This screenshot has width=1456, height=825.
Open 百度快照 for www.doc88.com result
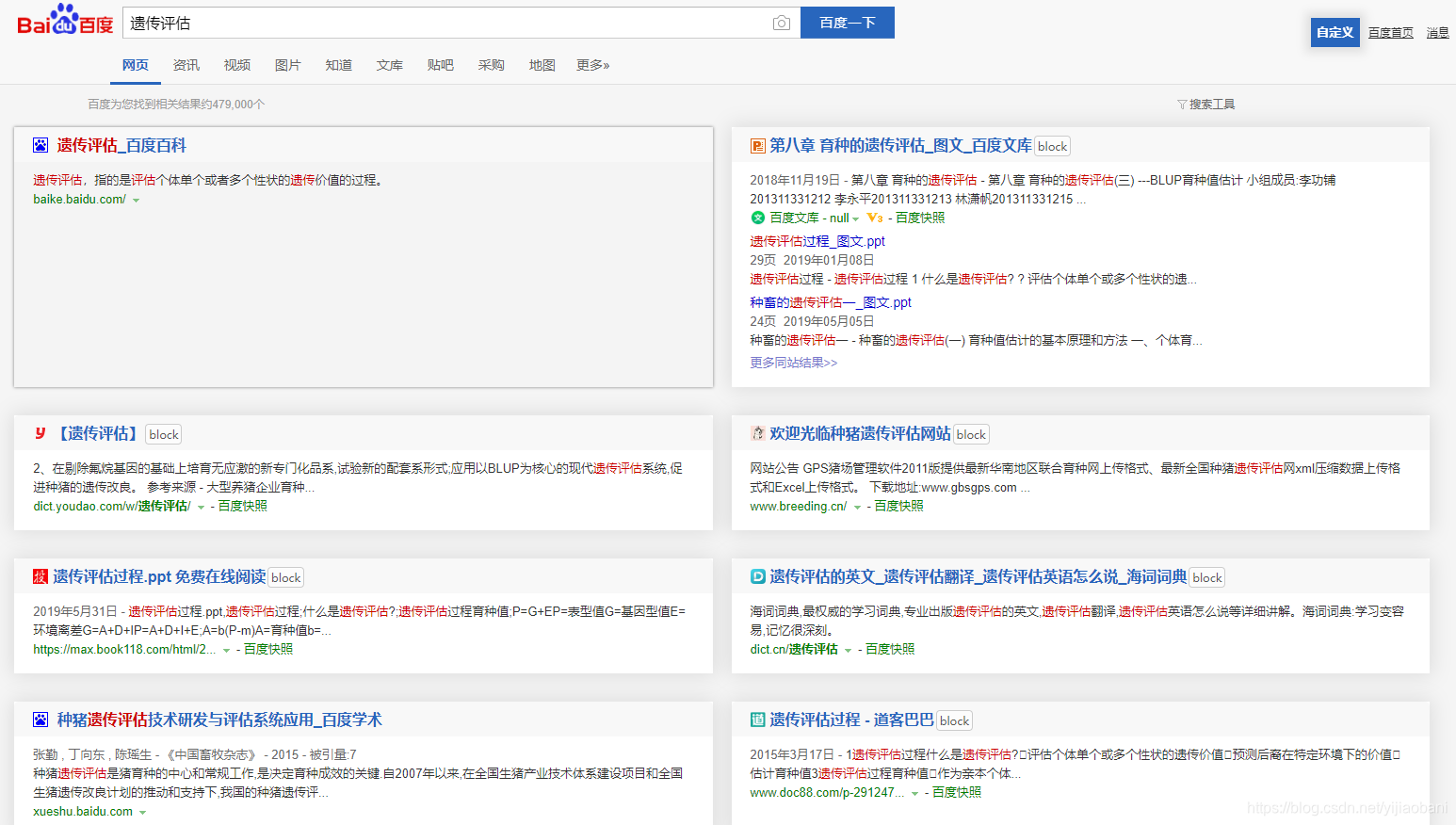coord(957,792)
